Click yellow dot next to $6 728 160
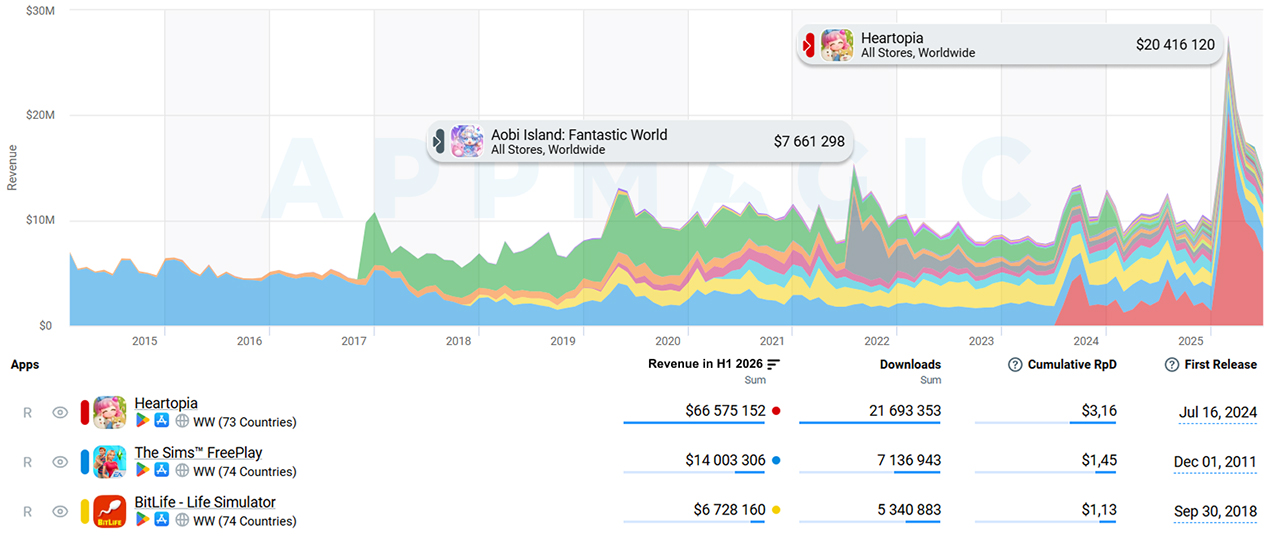Image resolution: width=1281 pixels, height=542 pixels. click(x=776, y=510)
